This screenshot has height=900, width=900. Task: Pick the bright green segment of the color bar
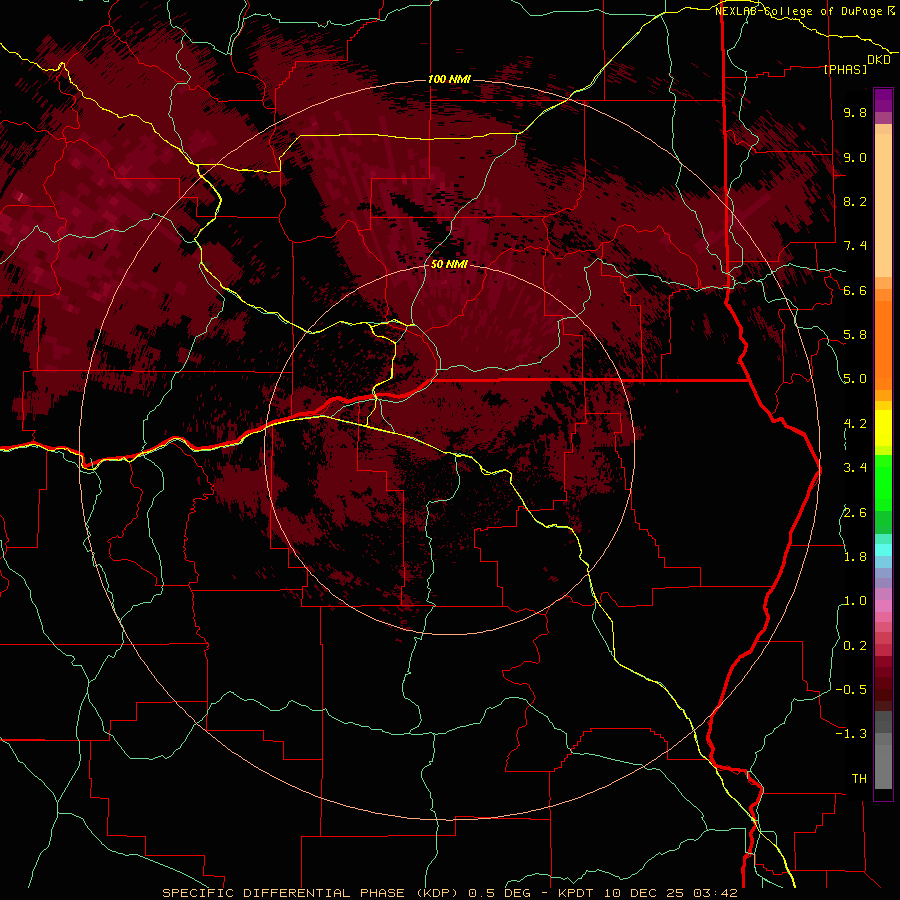(883, 482)
